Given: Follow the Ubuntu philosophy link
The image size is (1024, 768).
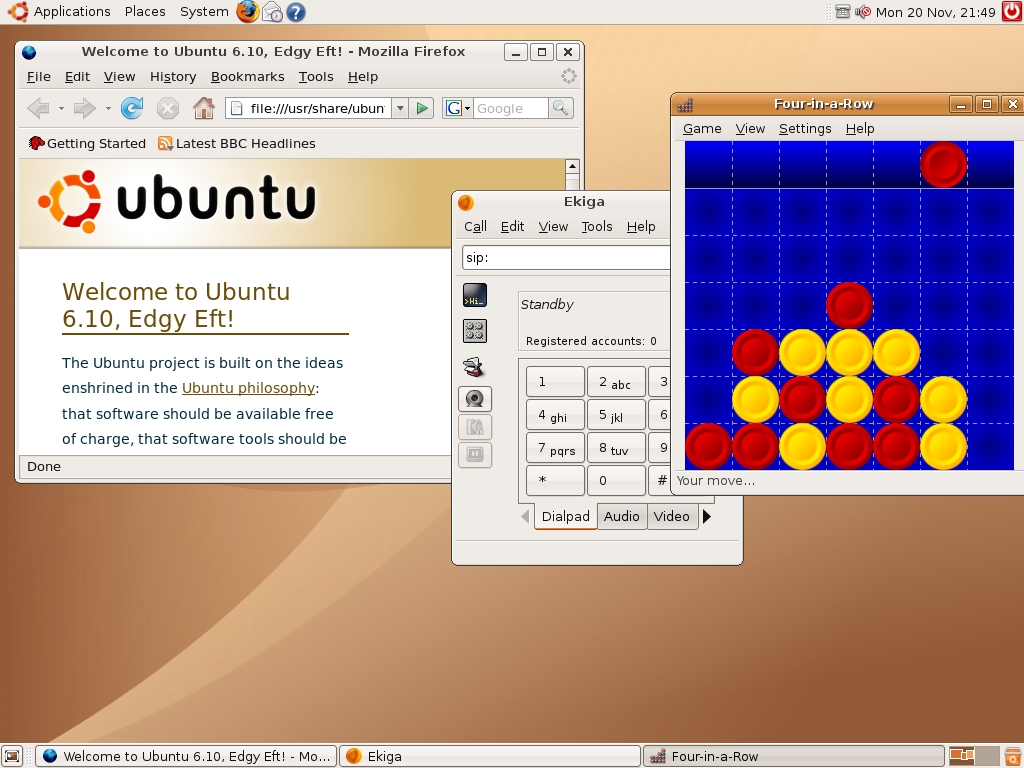Looking at the screenshot, I should pyautogui.click(x=248, y=388).
